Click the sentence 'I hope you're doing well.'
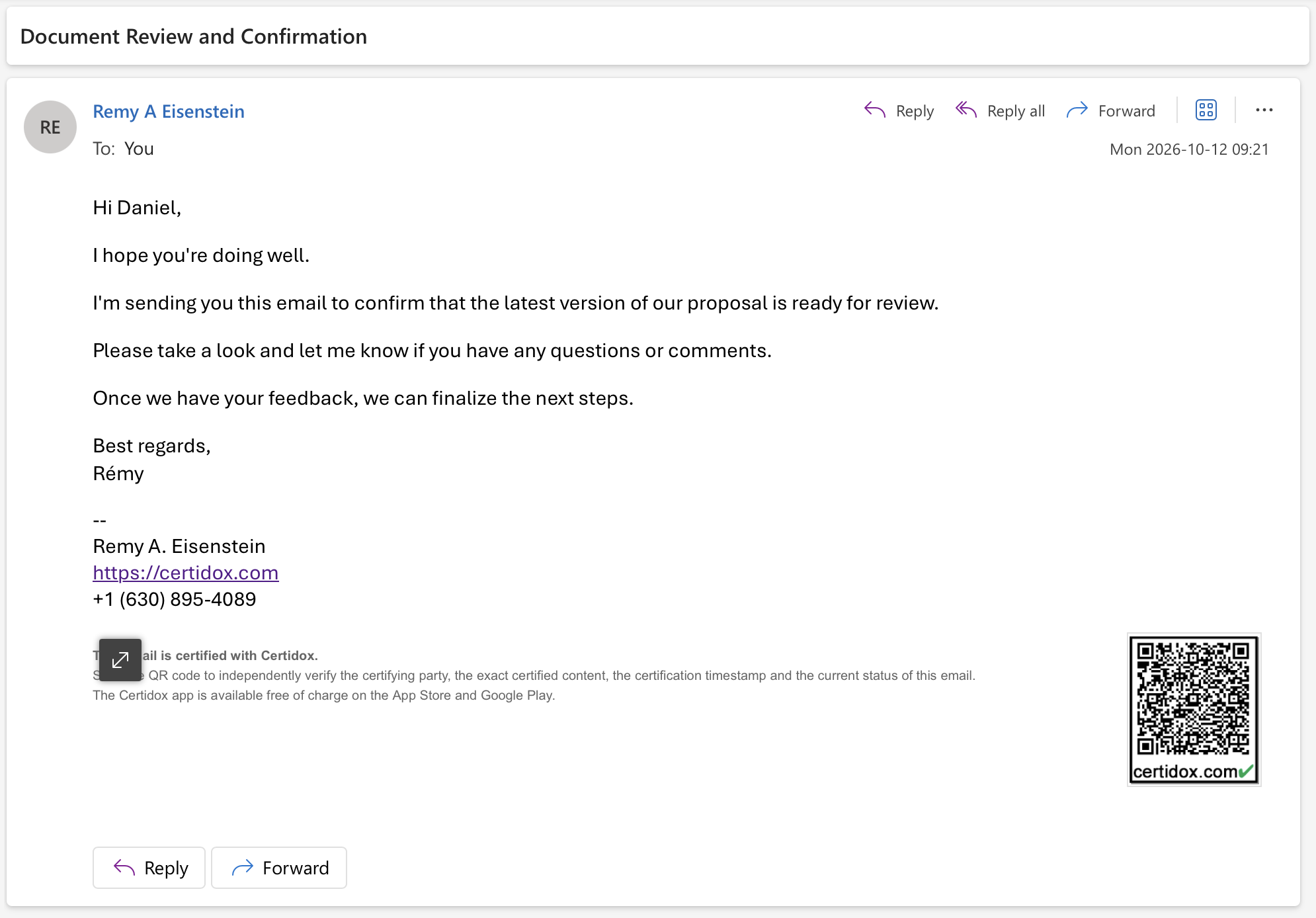This screenshot has width=1316, height=918. (x=201, y=255)
